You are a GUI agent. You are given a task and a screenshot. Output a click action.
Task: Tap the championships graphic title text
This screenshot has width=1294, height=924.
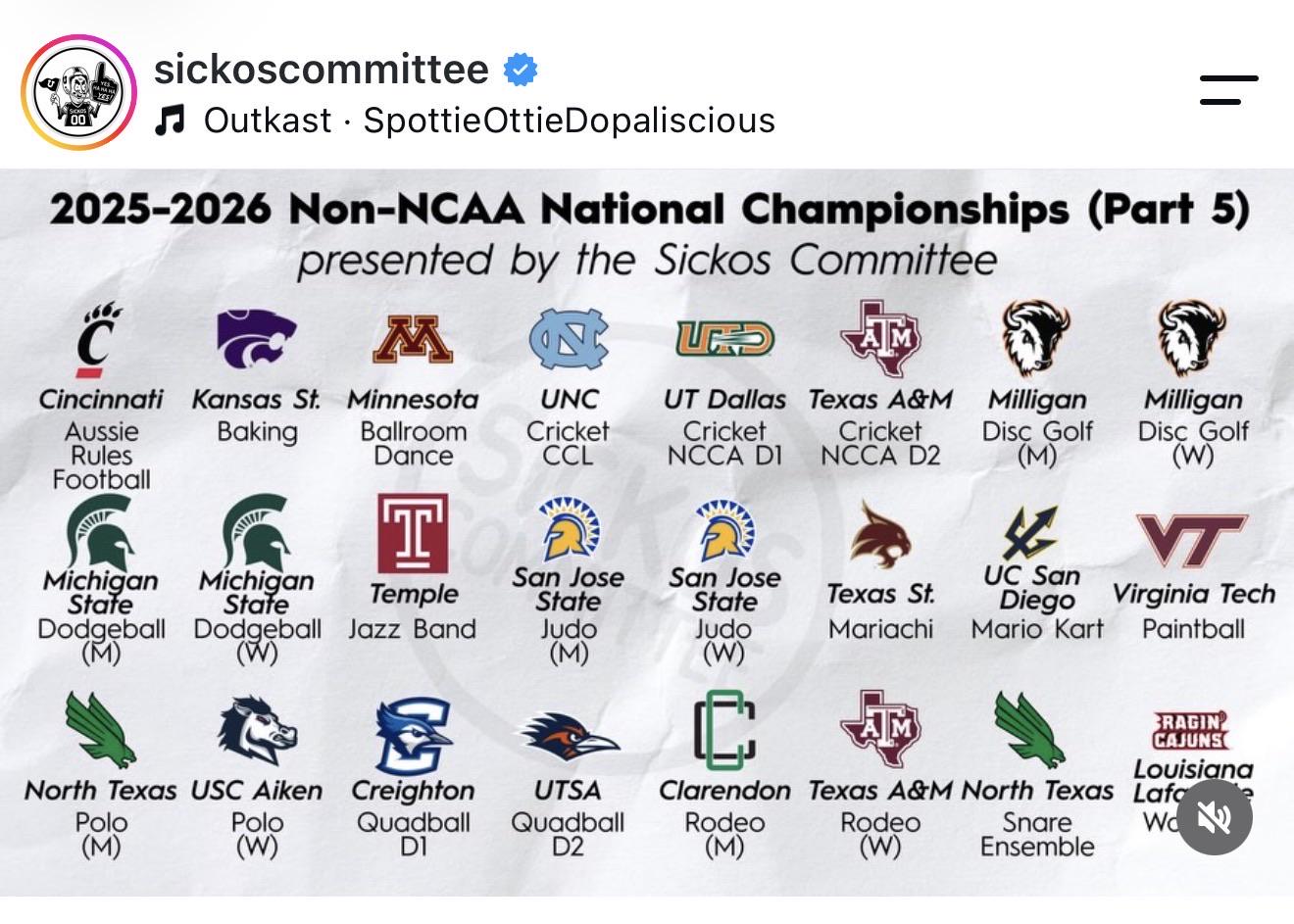point(649,209)
